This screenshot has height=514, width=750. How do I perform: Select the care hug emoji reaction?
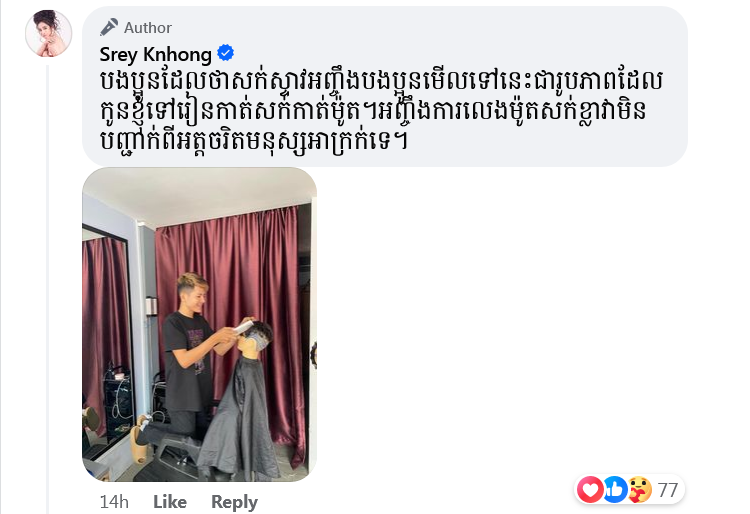tap(640, 490)
